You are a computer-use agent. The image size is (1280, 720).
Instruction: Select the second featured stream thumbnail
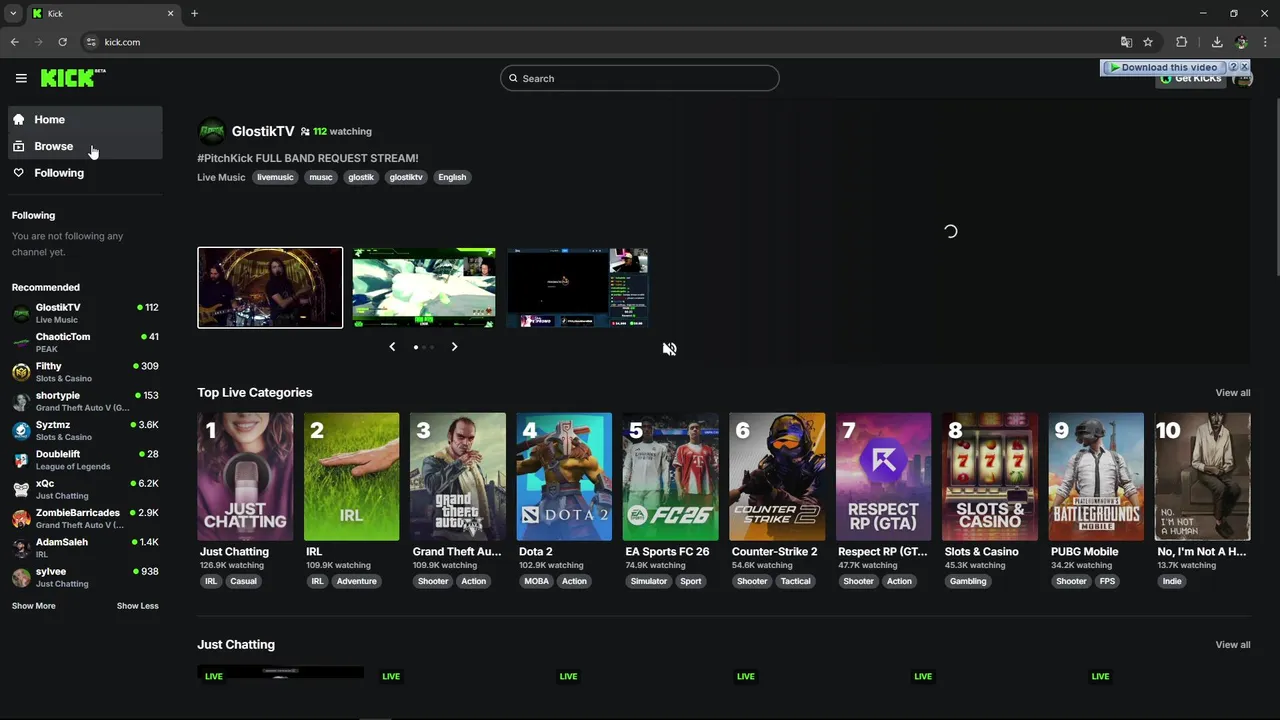click(424, 288)
